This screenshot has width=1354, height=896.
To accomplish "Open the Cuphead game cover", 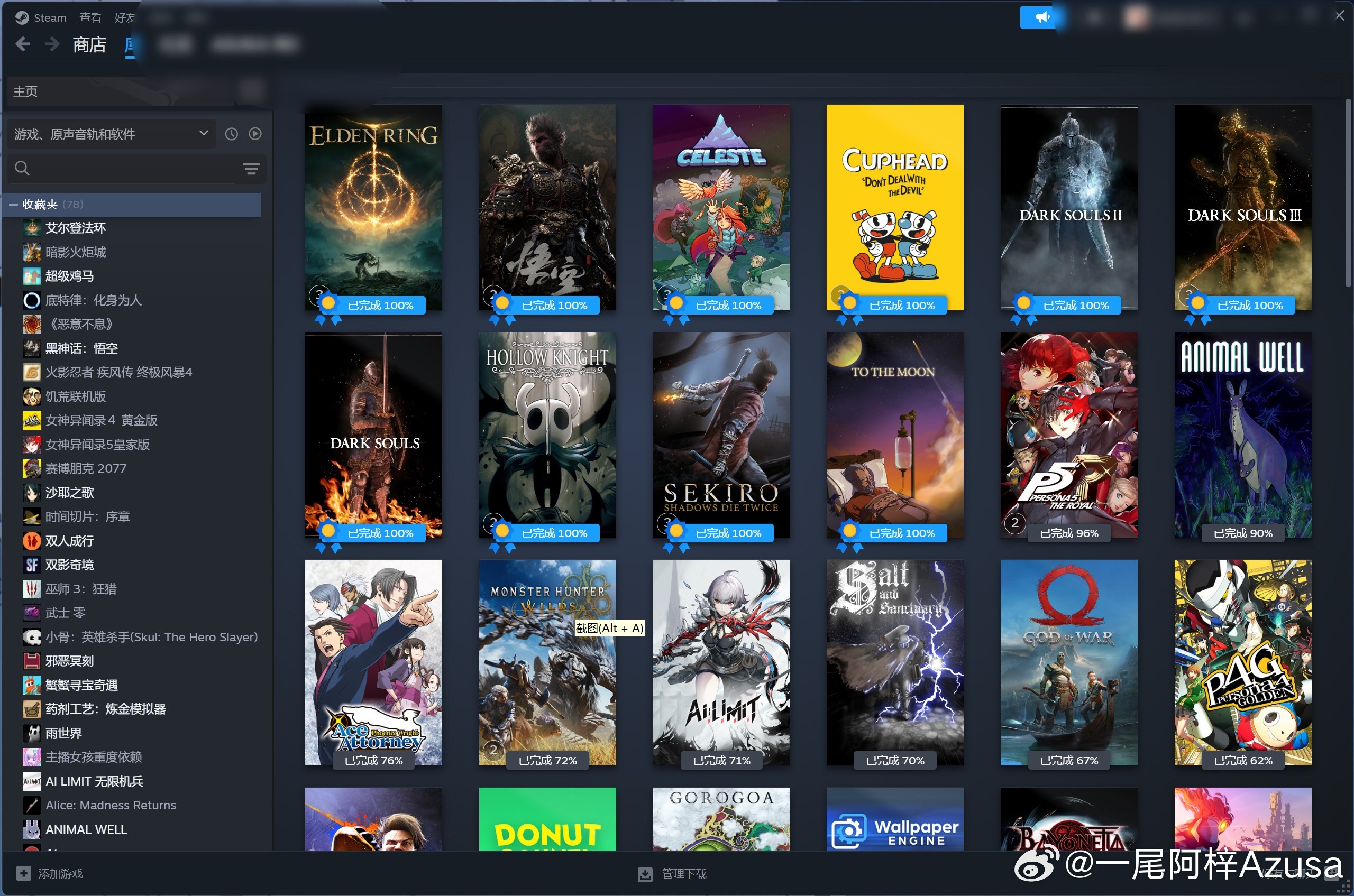I will point(895,207).
